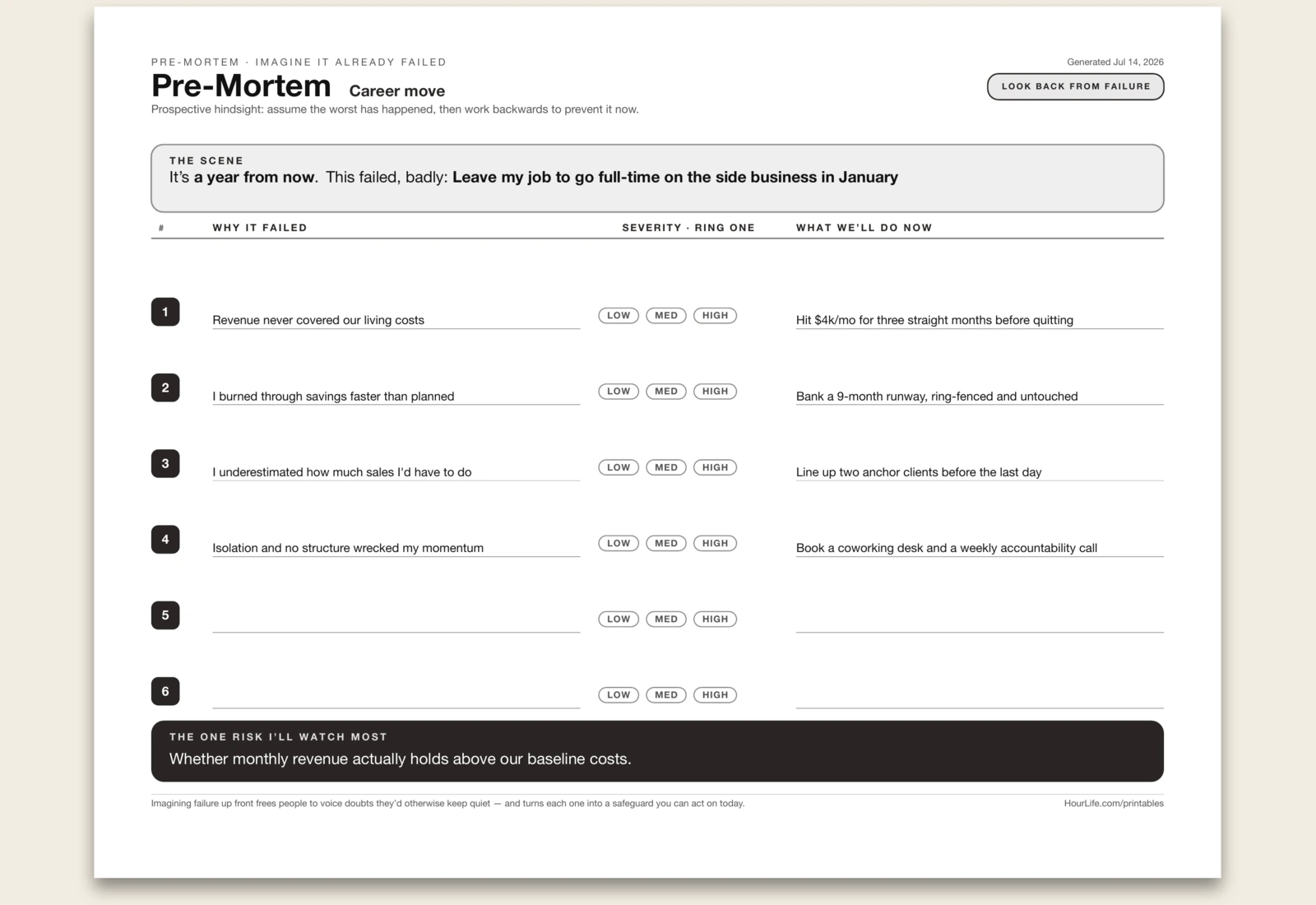Screen dimensions: 1316x905
Task: Click 'Whether monthly revenue actually holds' risk text
Action: [401, 759]
